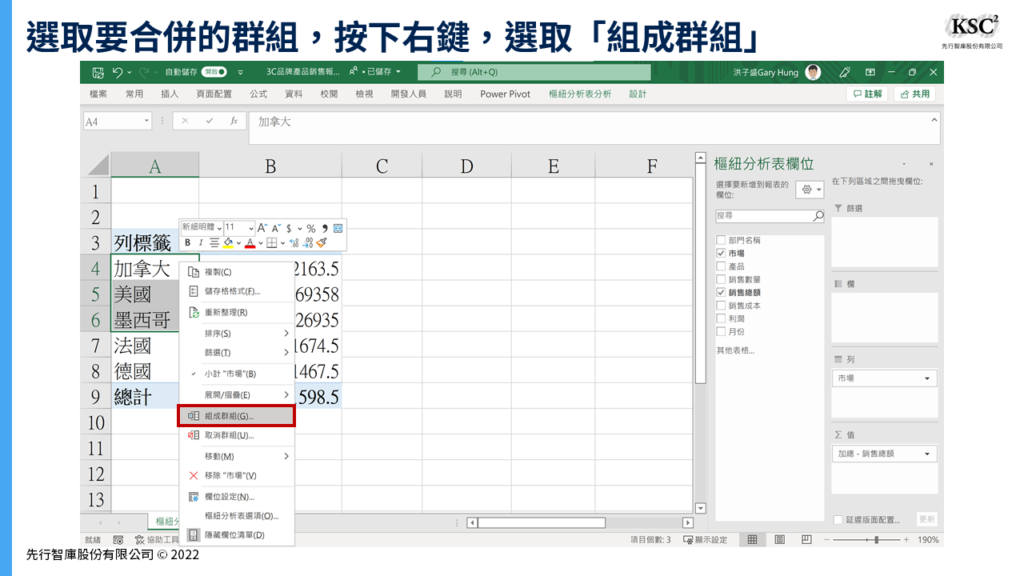Click the Gary Hung account avatar
Viewport: 1024px width, 576px height.
click(813, 72)
